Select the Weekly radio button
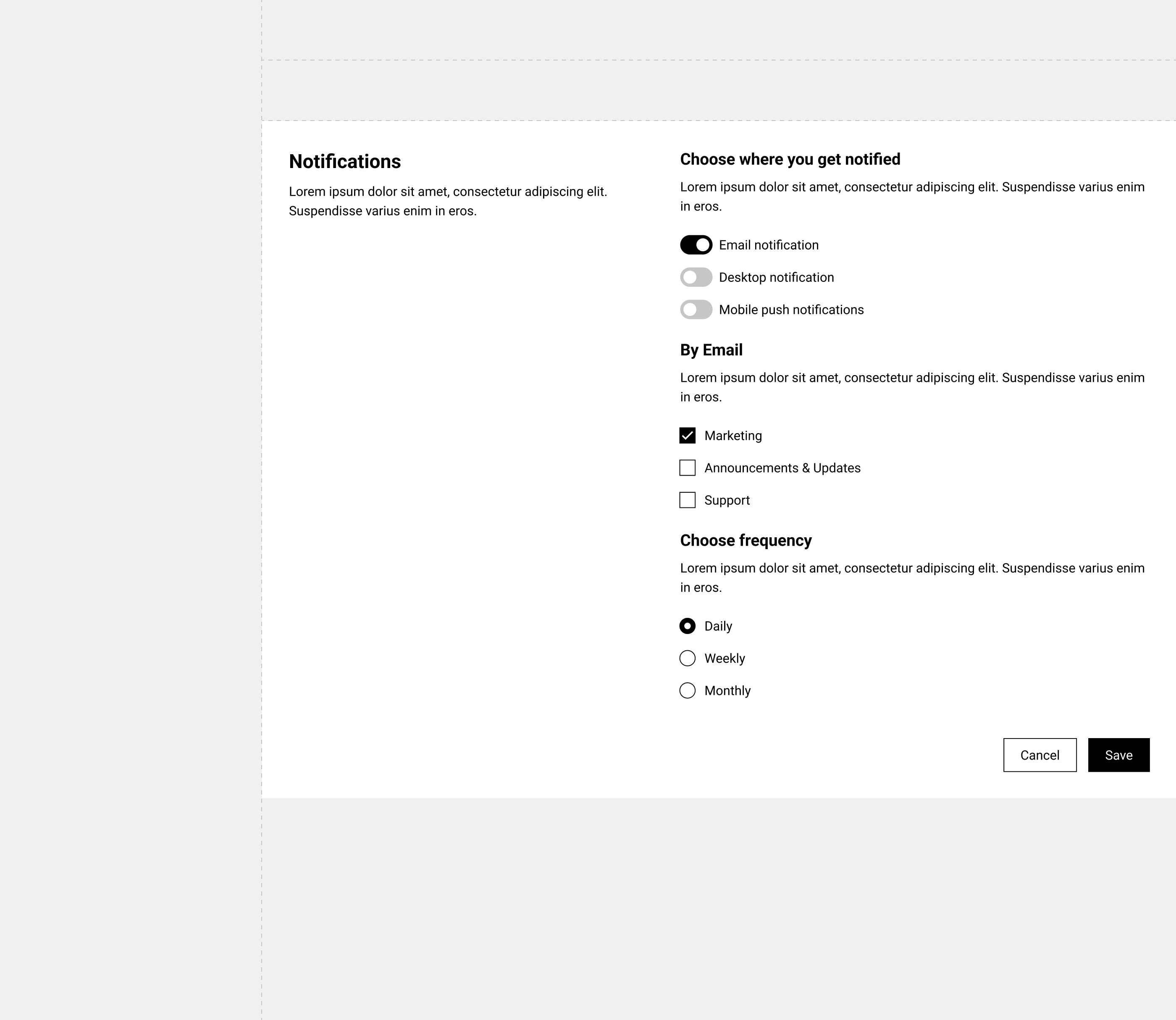 click(687, 659)
